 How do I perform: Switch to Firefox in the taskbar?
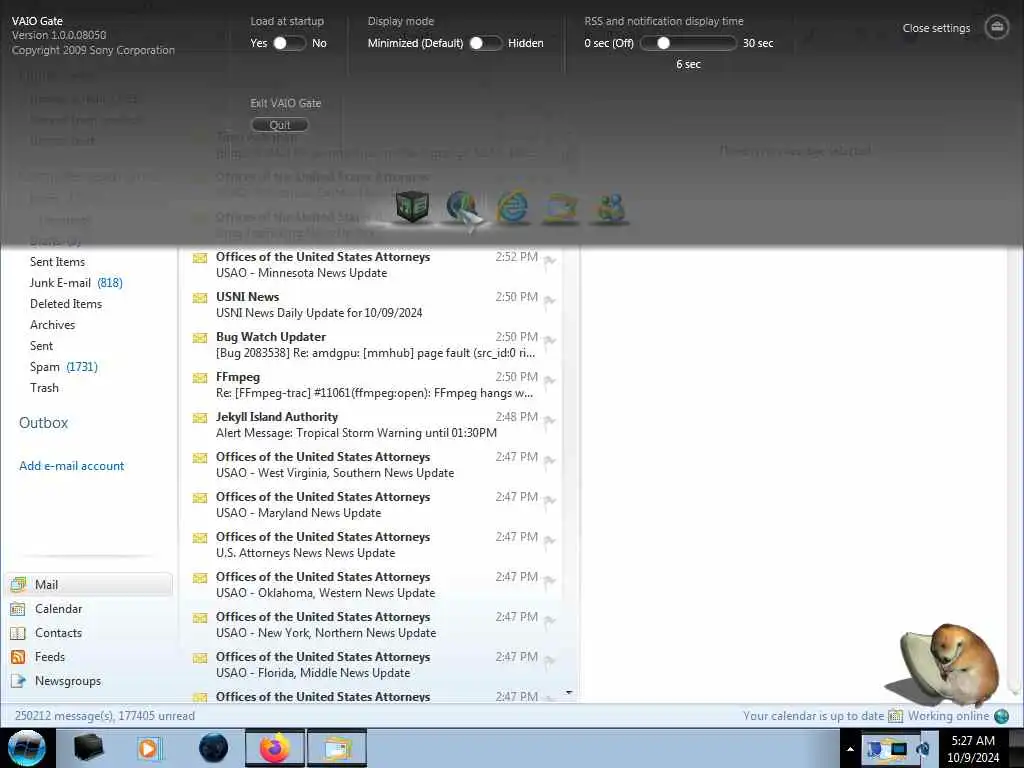275,748
